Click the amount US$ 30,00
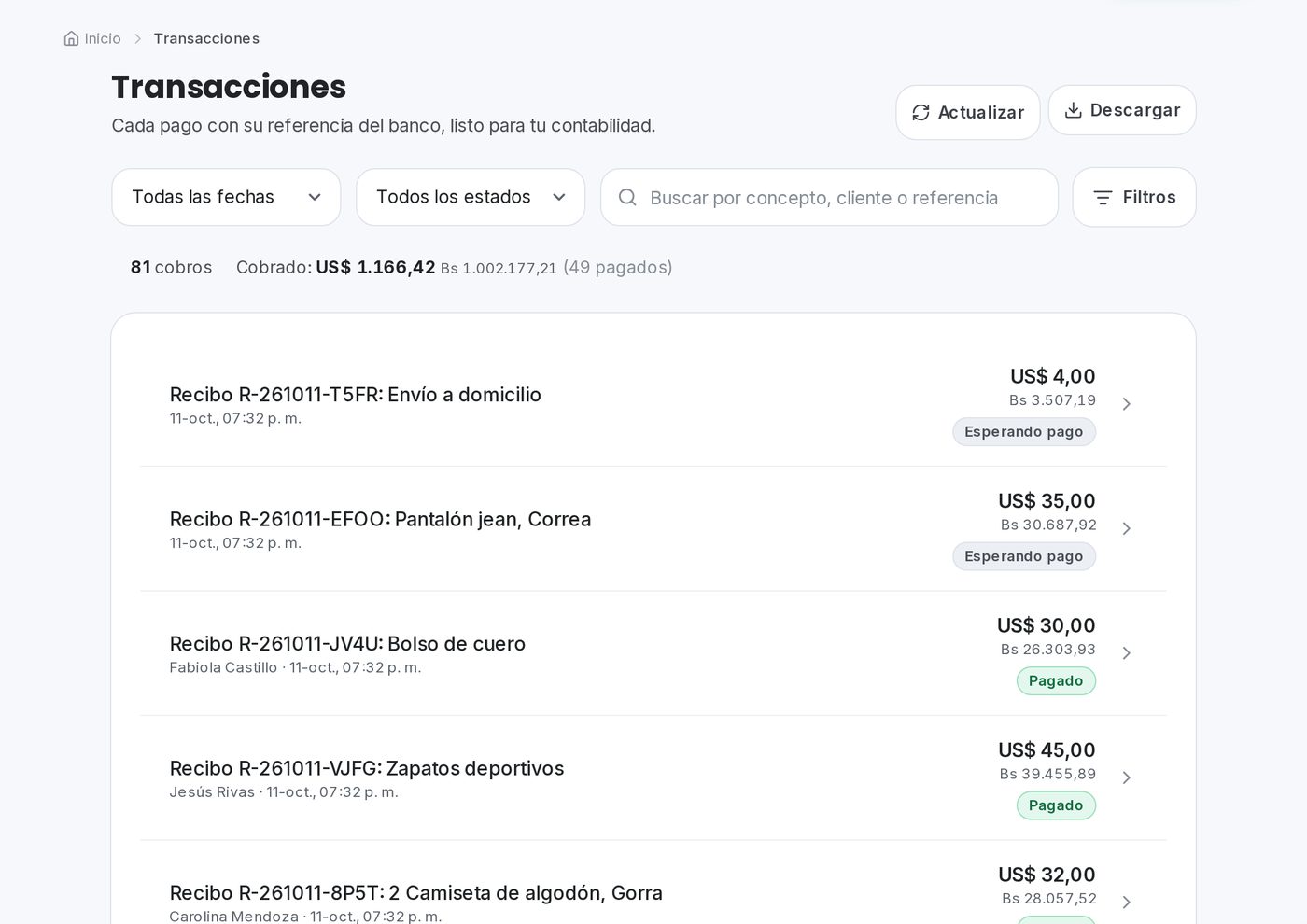The height and width of the screenshot is (924, 1307). pos(1047,625)
